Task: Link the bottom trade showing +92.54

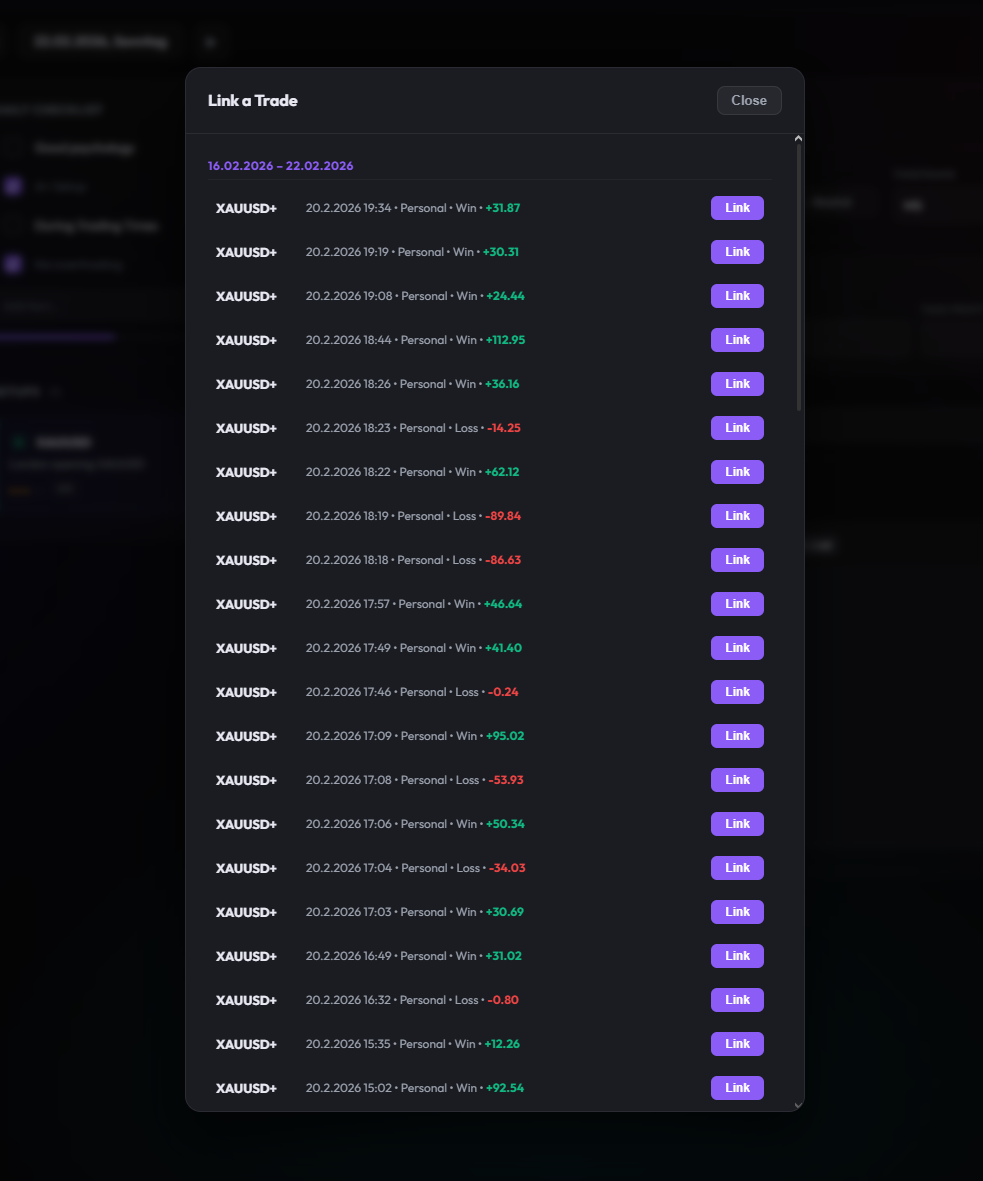Action: click(x=737, y=1087)
